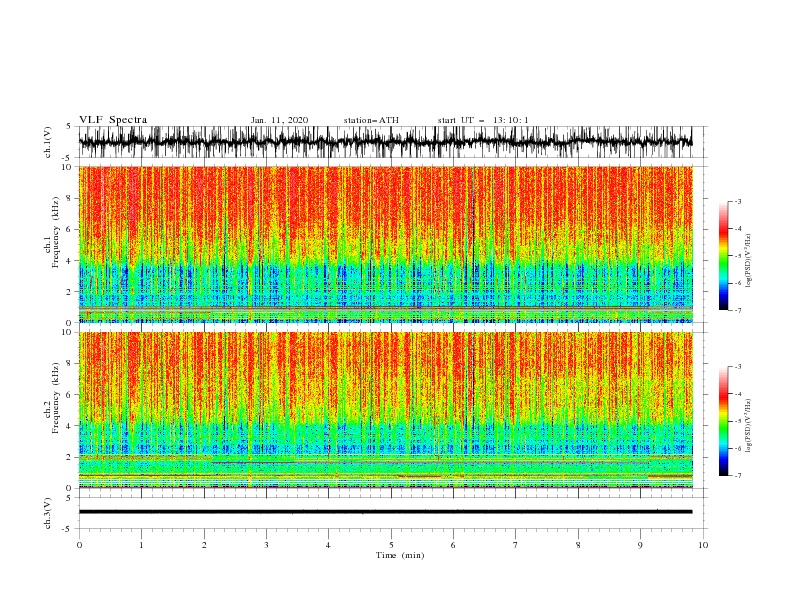Click time axis tick label "3"
The height and width of the screenshot is (612, 792).
click(266, 545)
